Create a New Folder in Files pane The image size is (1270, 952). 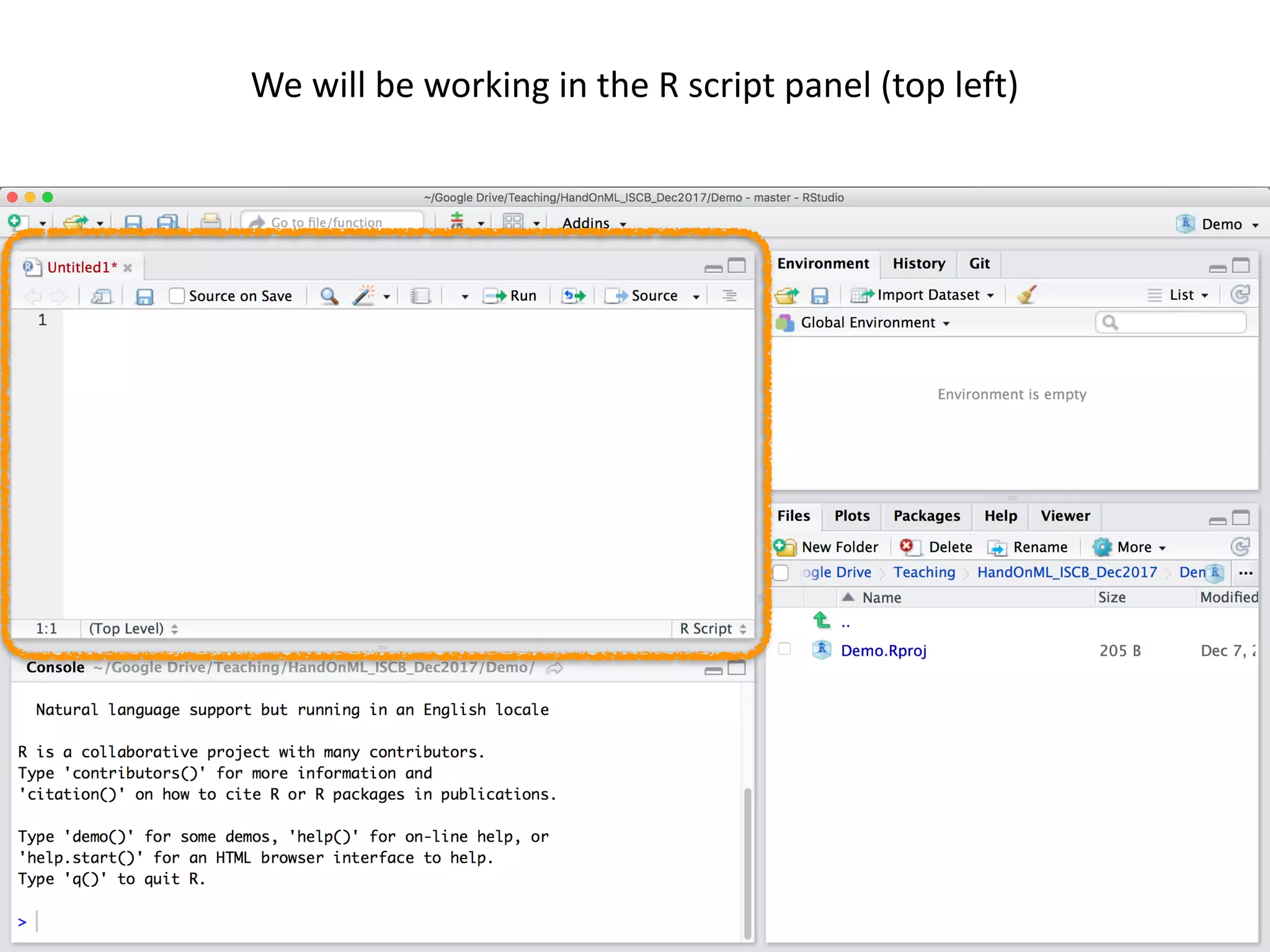[x=827, y=547]
